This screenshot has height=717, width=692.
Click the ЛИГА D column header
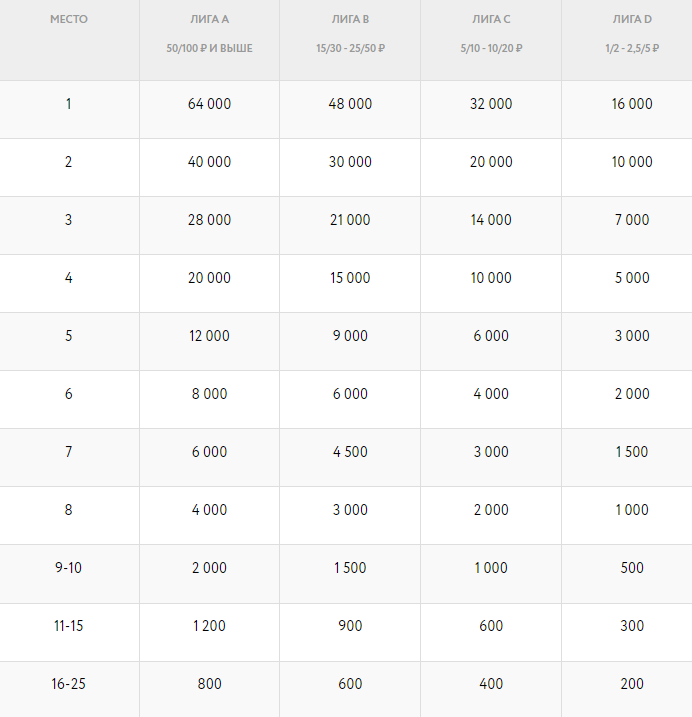point(631,19)
